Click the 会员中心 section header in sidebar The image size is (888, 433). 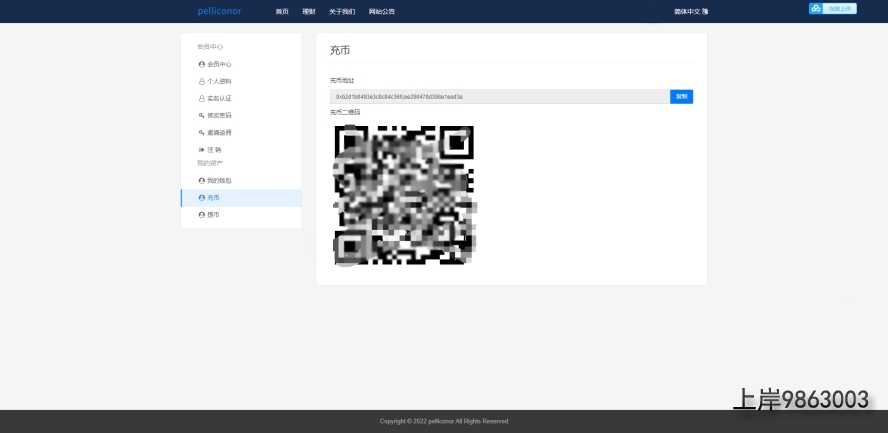click(210, 47)
